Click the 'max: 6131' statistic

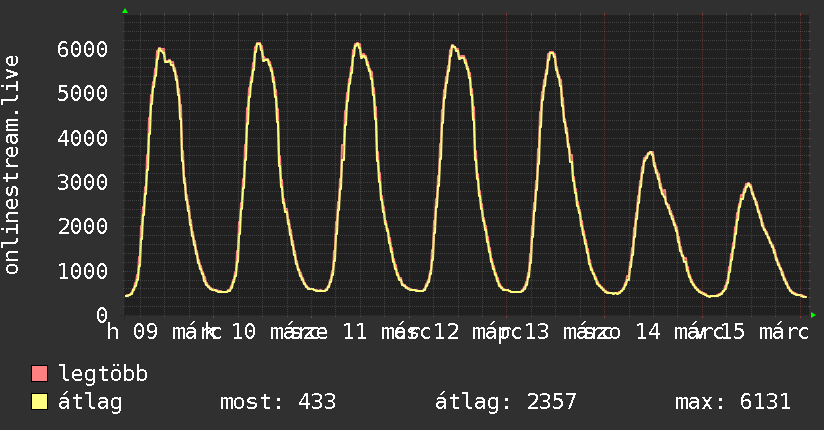[733, 402]
